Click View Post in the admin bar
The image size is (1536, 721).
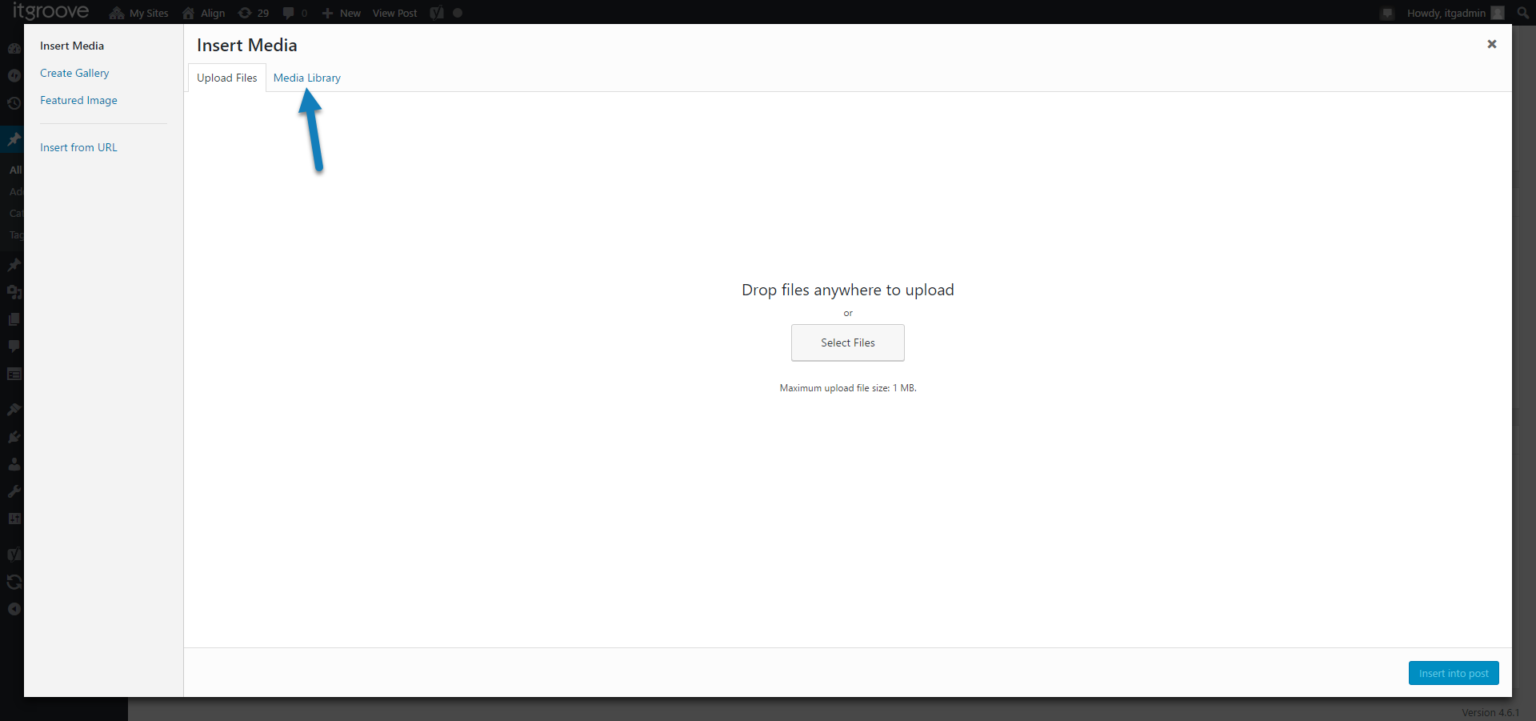pos(394,13)
